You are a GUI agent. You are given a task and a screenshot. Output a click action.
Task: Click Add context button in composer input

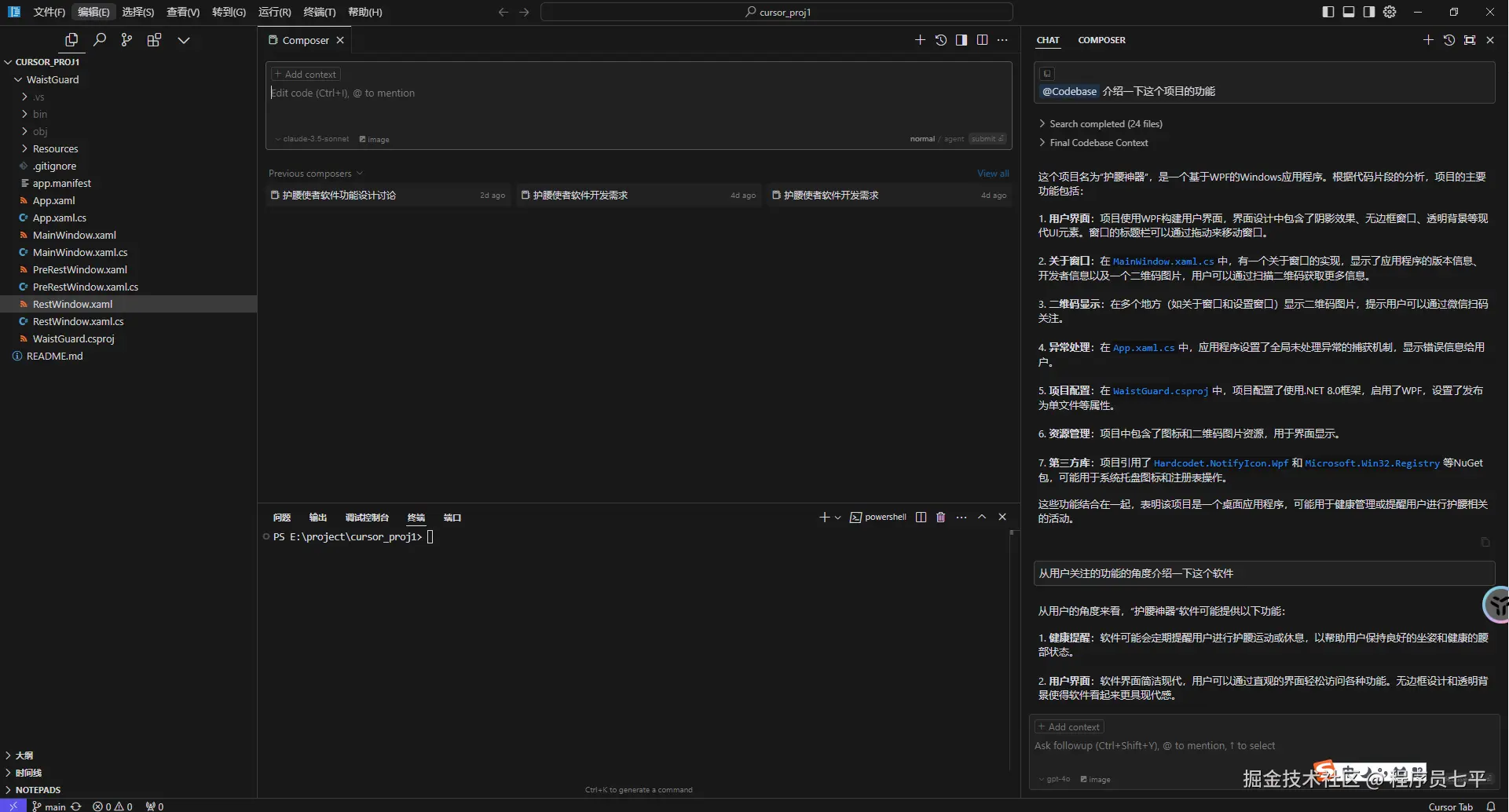tap(306, 75)
